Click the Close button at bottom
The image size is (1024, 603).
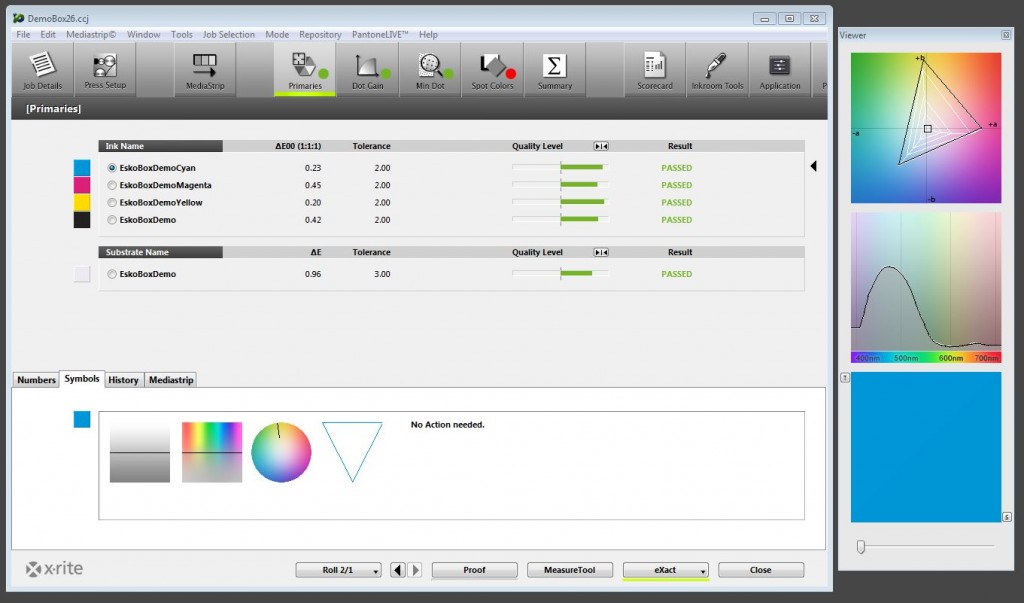point(760,570)
